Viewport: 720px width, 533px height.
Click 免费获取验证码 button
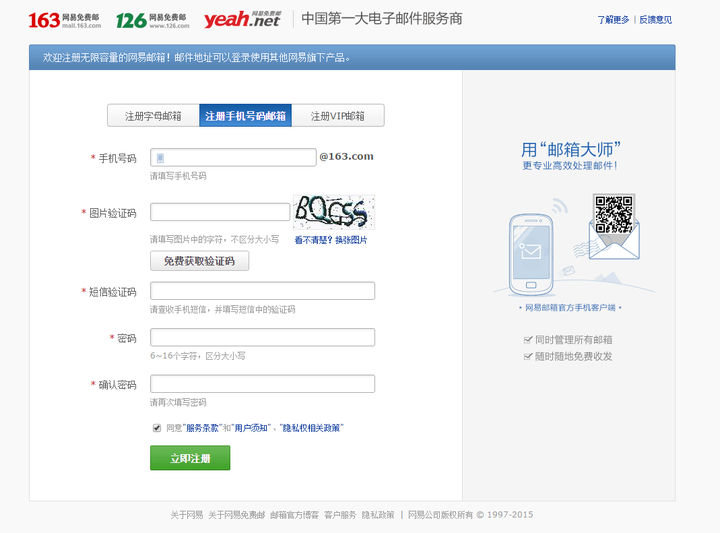[x=199, y=261]
